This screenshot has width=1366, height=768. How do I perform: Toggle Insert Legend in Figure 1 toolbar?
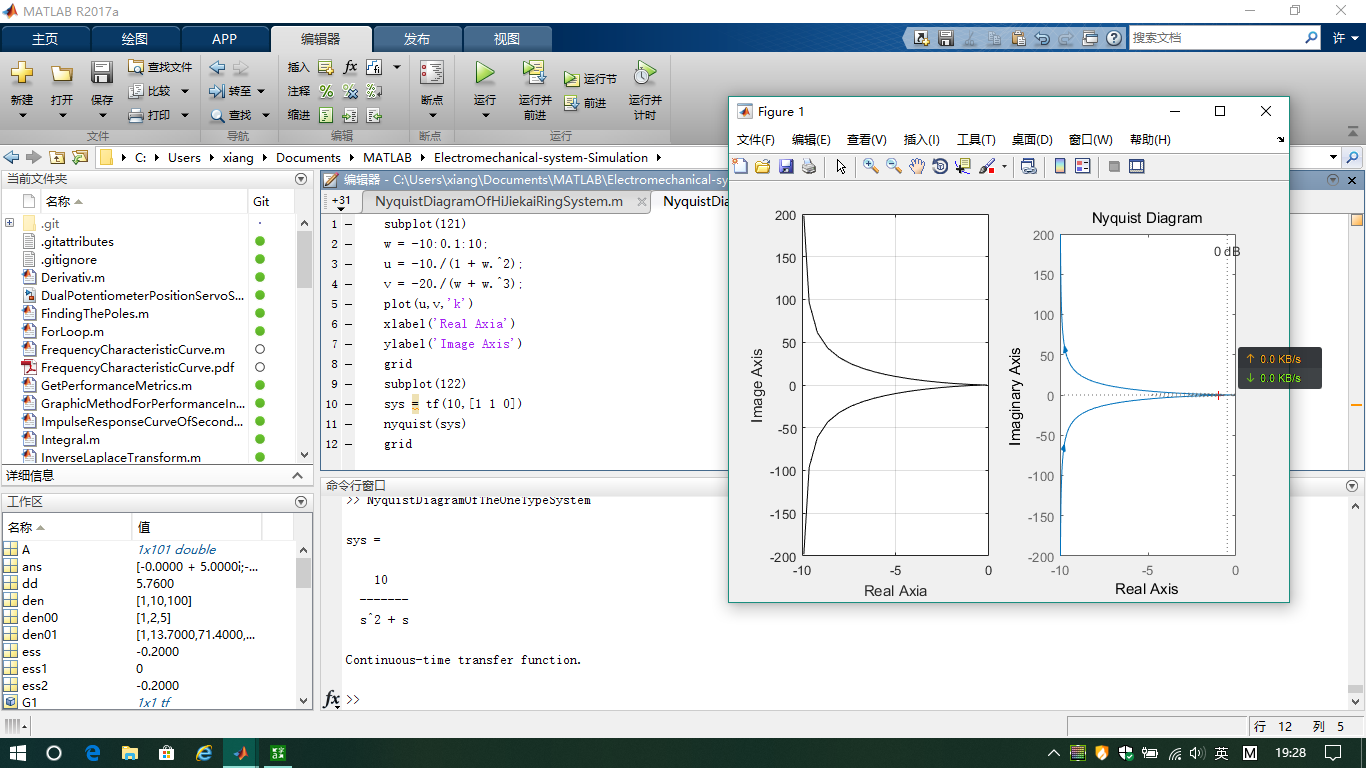[x=1083, y=167]
